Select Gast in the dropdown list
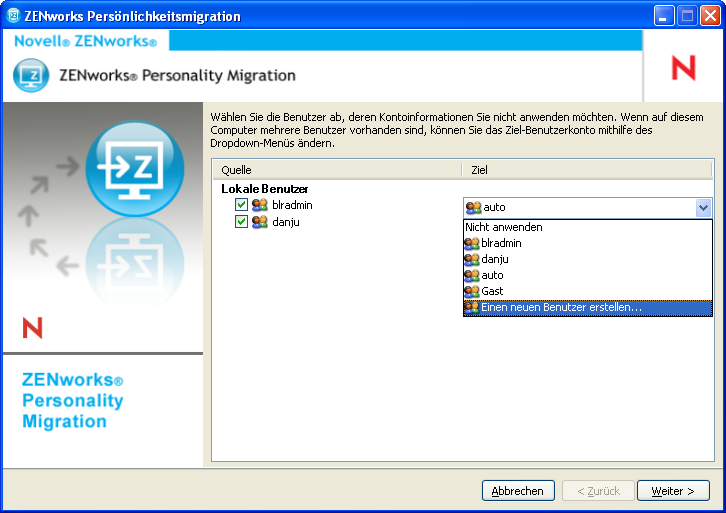 [x=588, y=291]
